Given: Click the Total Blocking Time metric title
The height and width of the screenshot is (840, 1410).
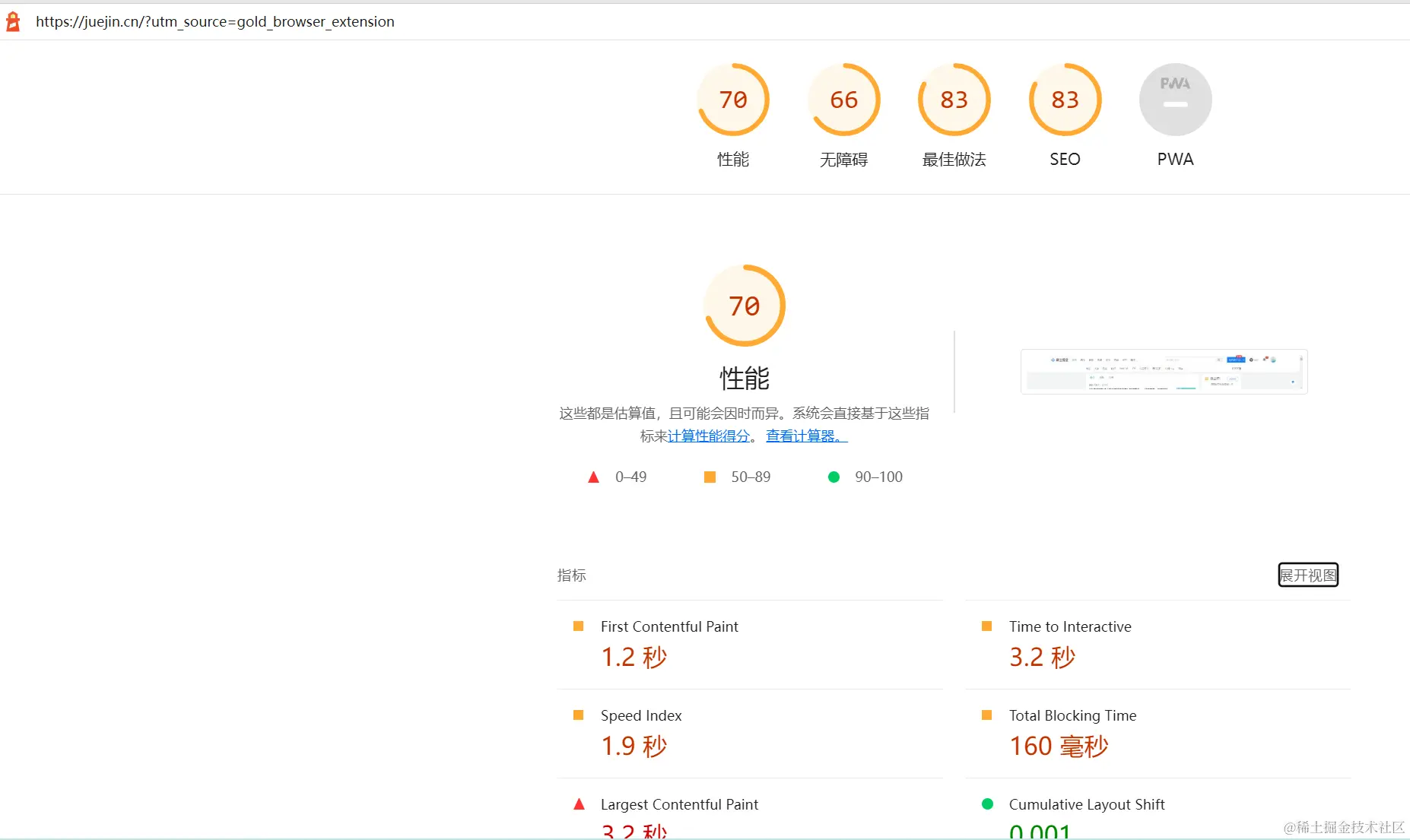Looking at the screenshot, I should (x=1072, y=715).
